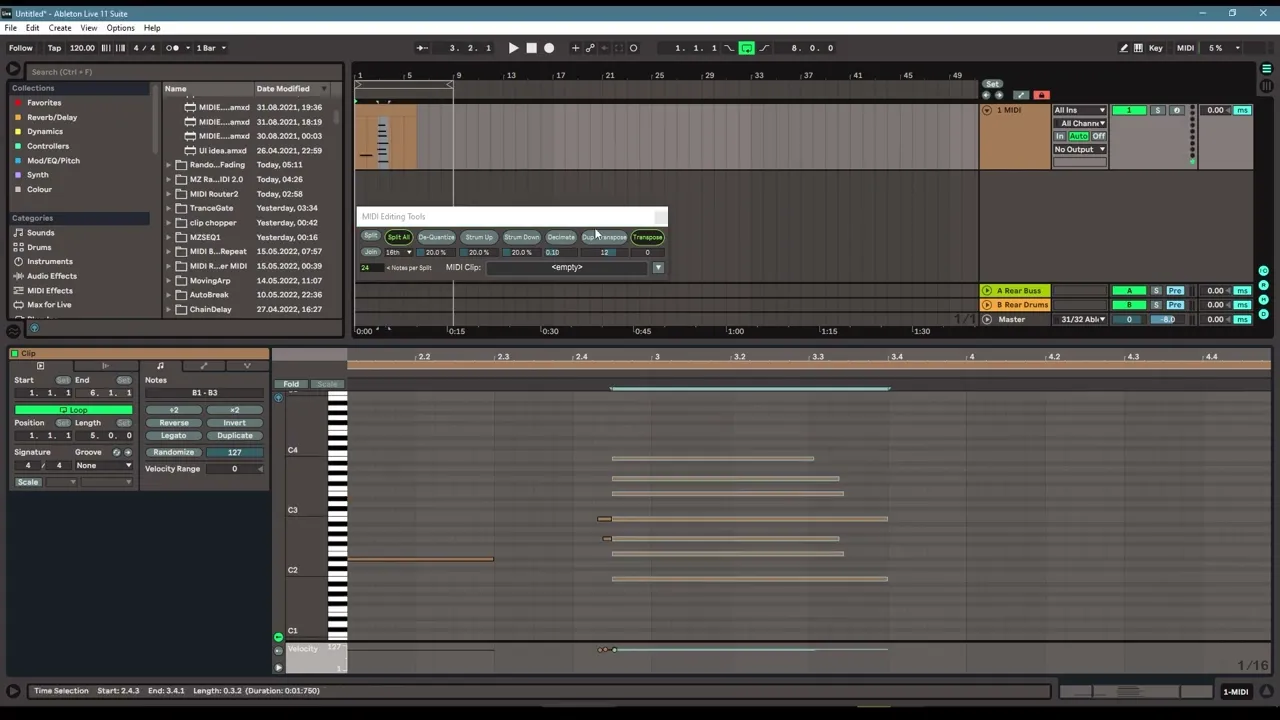Open the Master 31/32 output dropdown
This screenshot has height=720, width=1280.
click(x=1081, y=320)
